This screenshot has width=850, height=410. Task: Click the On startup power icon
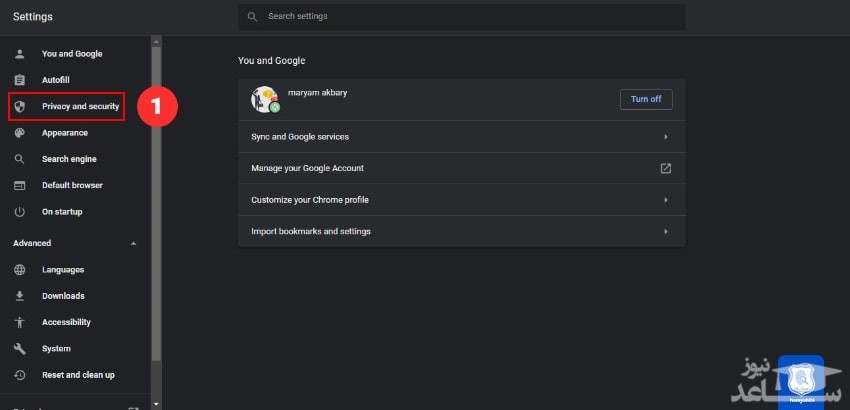[x=19, y=212]
